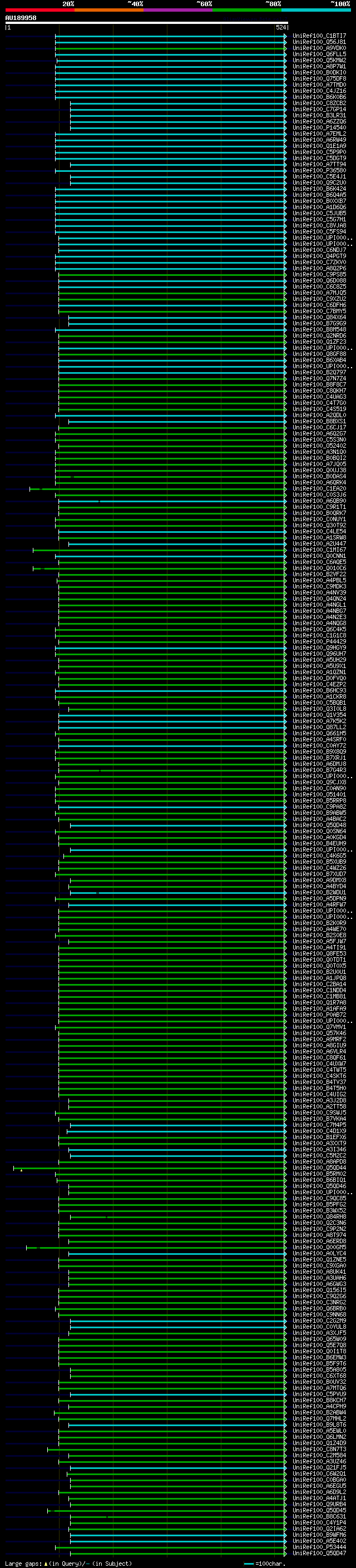
Task: Click label UniRef100_Q6C4K5
Action: [319, 630]
